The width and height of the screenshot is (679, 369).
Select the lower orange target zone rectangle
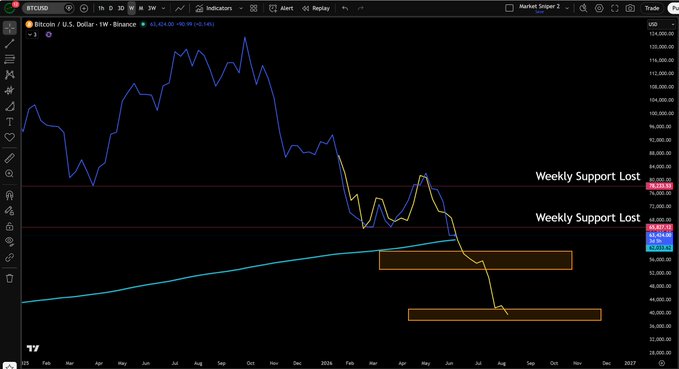point(504,314)
